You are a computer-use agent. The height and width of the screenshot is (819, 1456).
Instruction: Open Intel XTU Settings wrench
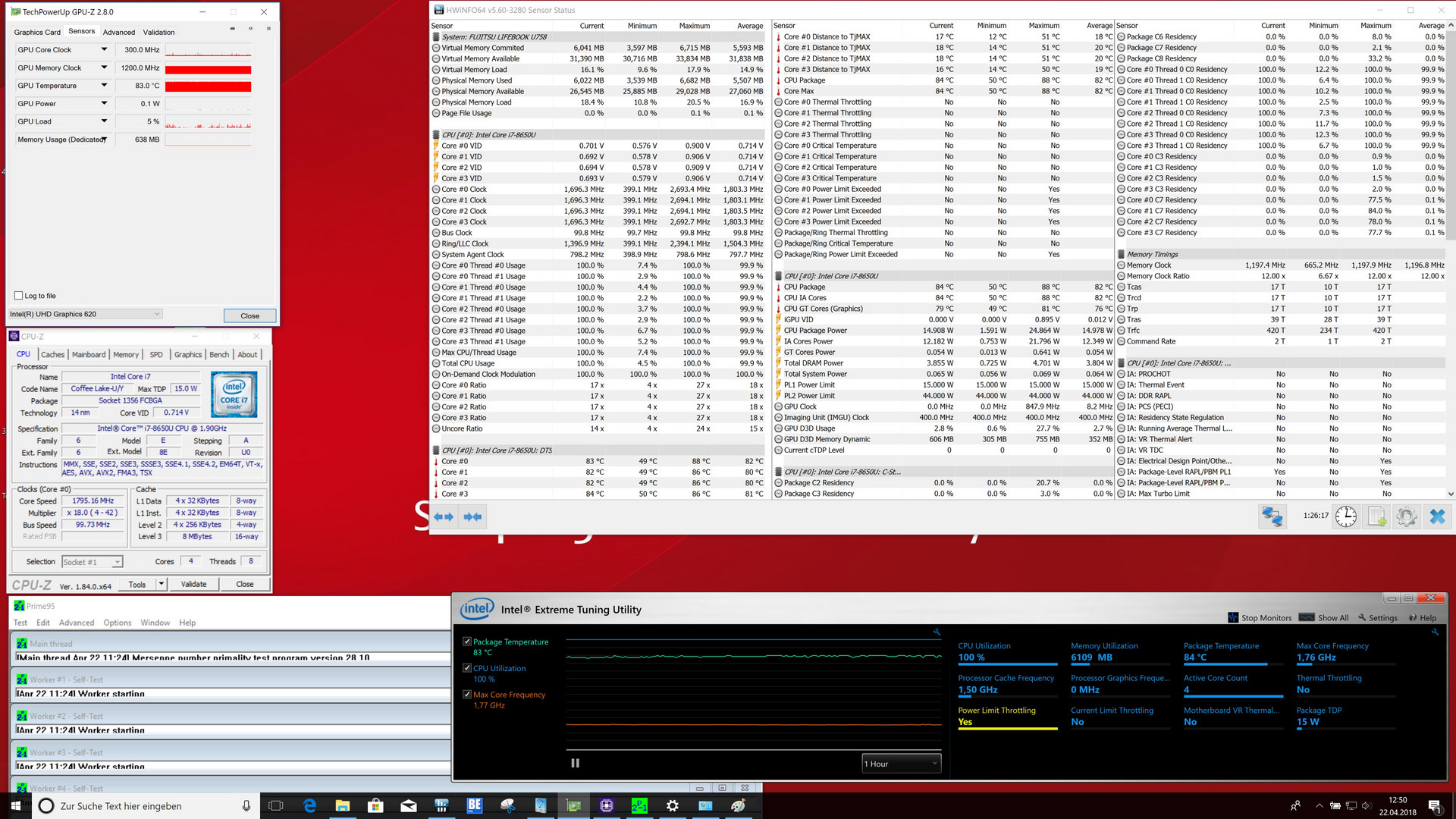point(1378,618)
